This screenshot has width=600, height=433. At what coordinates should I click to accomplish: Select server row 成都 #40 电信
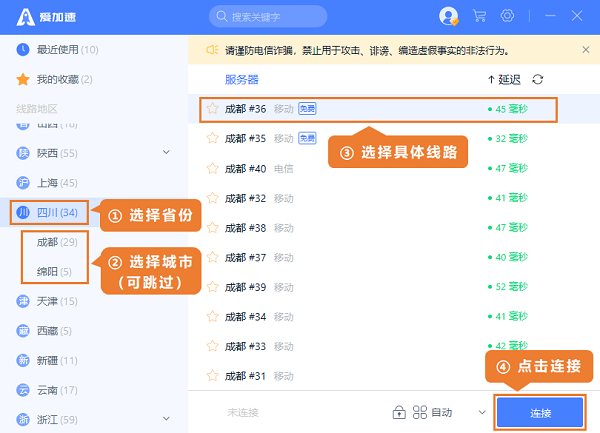(394, 168)
